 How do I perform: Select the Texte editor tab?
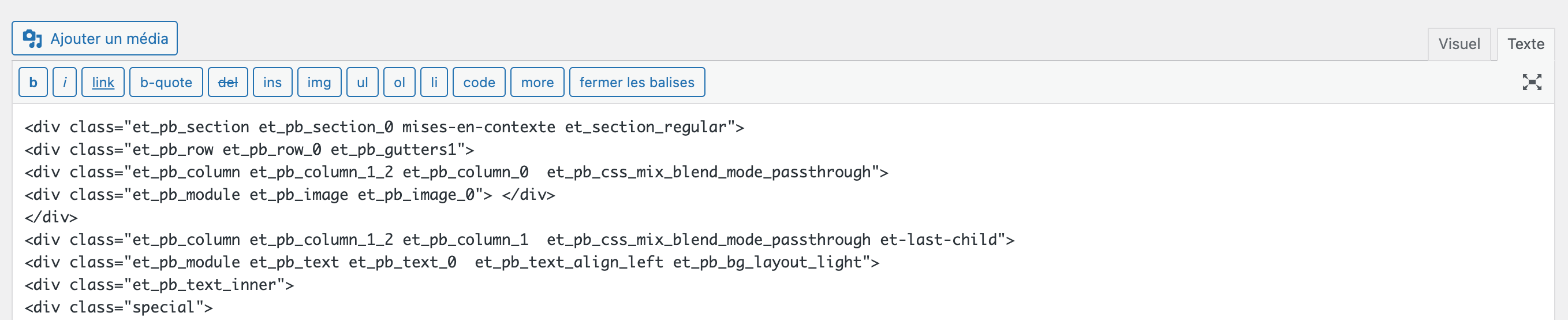1525,44
